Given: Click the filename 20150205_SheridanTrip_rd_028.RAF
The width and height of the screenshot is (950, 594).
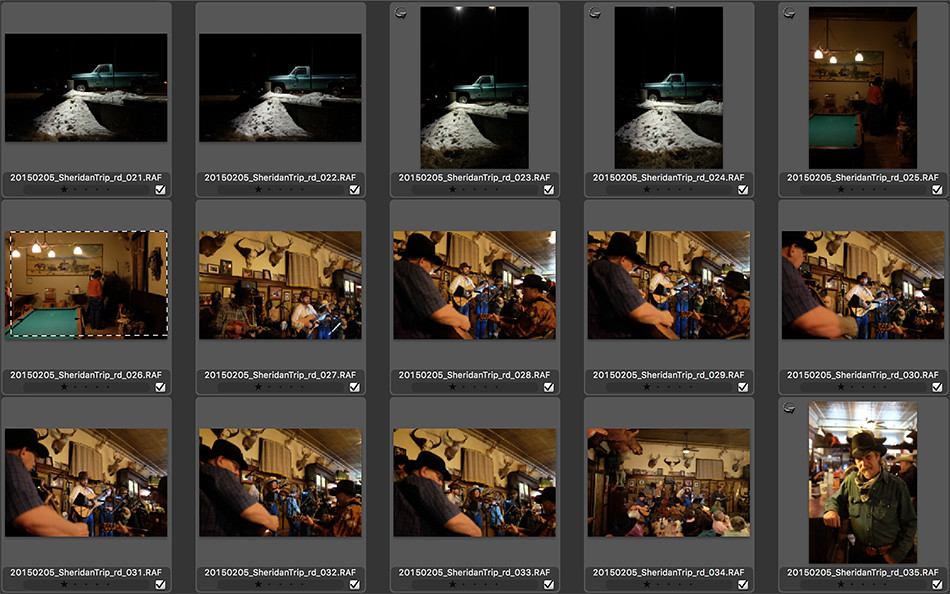Looking at the screenshot, I should click(474, 375).
